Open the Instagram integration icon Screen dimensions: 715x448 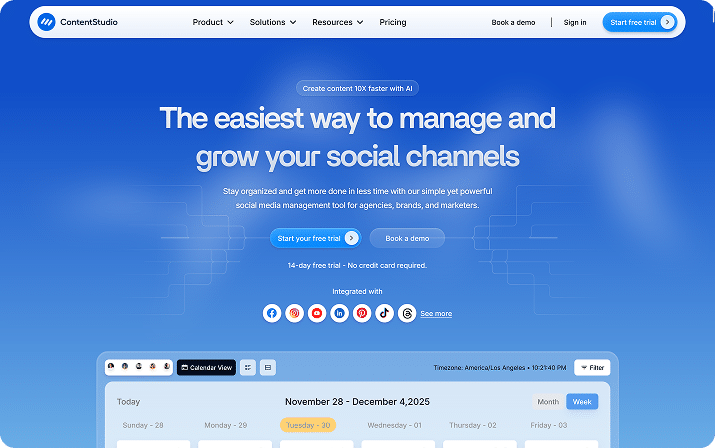(295, 313)
